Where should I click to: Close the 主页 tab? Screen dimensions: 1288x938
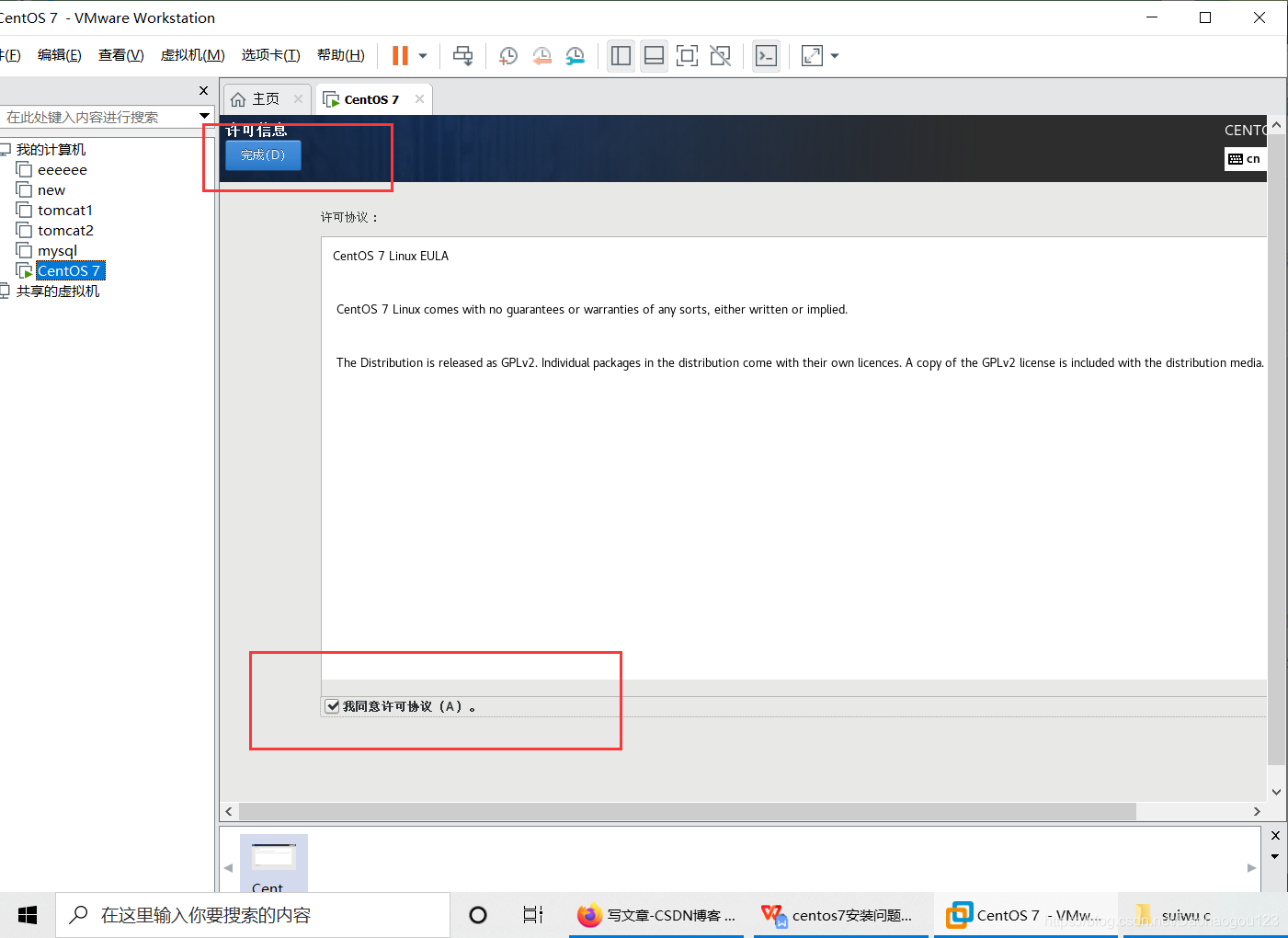[x=298, y=99]
